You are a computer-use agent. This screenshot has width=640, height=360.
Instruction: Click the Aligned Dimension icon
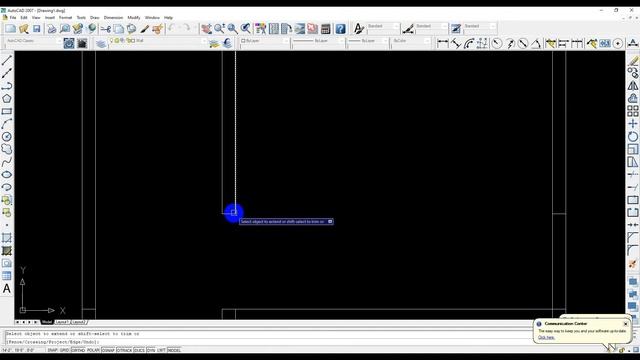[x=456, y=42]
